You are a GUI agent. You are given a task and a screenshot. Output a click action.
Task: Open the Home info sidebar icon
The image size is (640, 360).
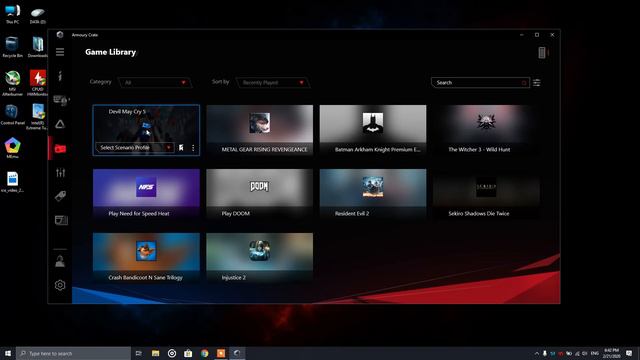[x=60, y=76]
